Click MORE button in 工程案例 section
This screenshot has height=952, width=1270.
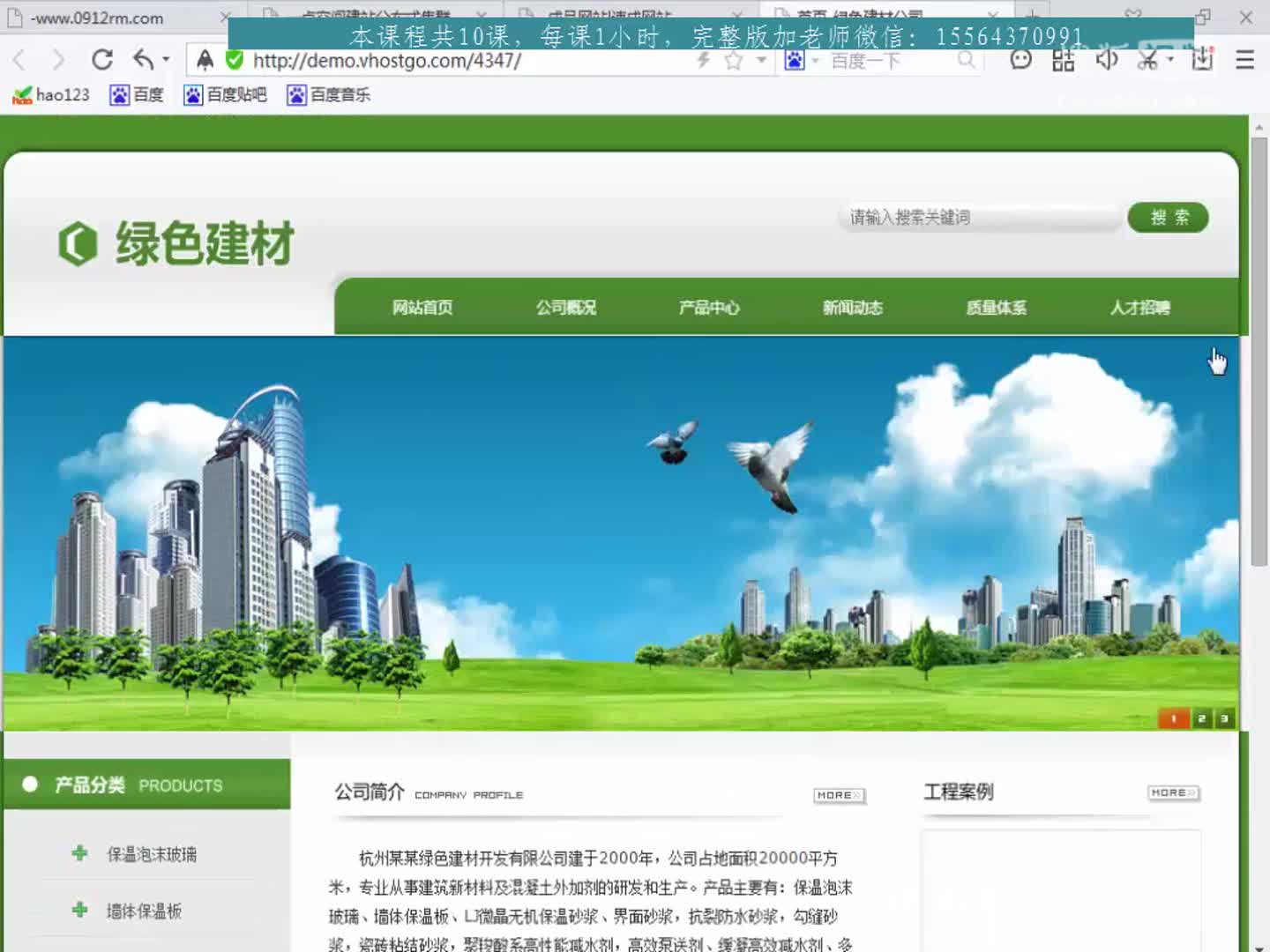tap(1174, 792)
